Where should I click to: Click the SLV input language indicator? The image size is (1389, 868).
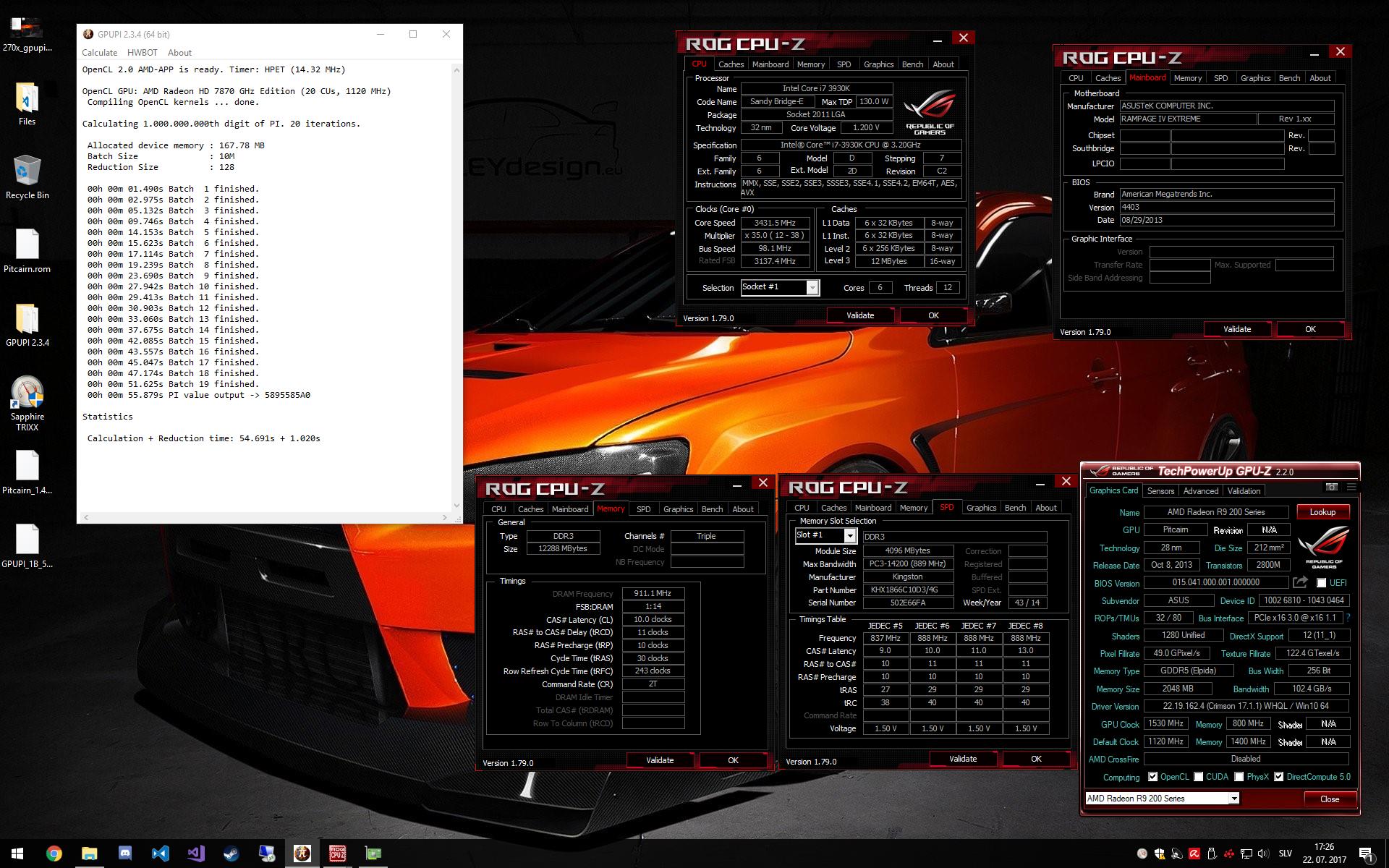(1285, 854)
